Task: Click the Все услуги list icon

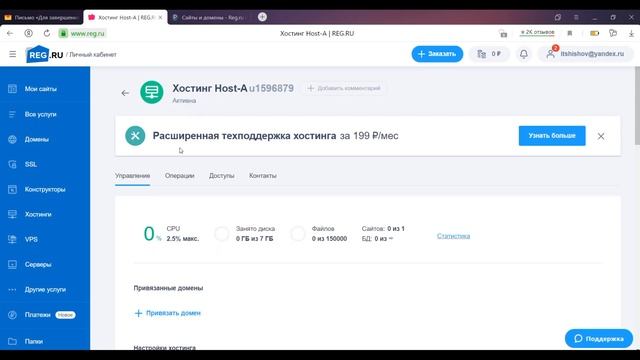Action: [12, 114]
